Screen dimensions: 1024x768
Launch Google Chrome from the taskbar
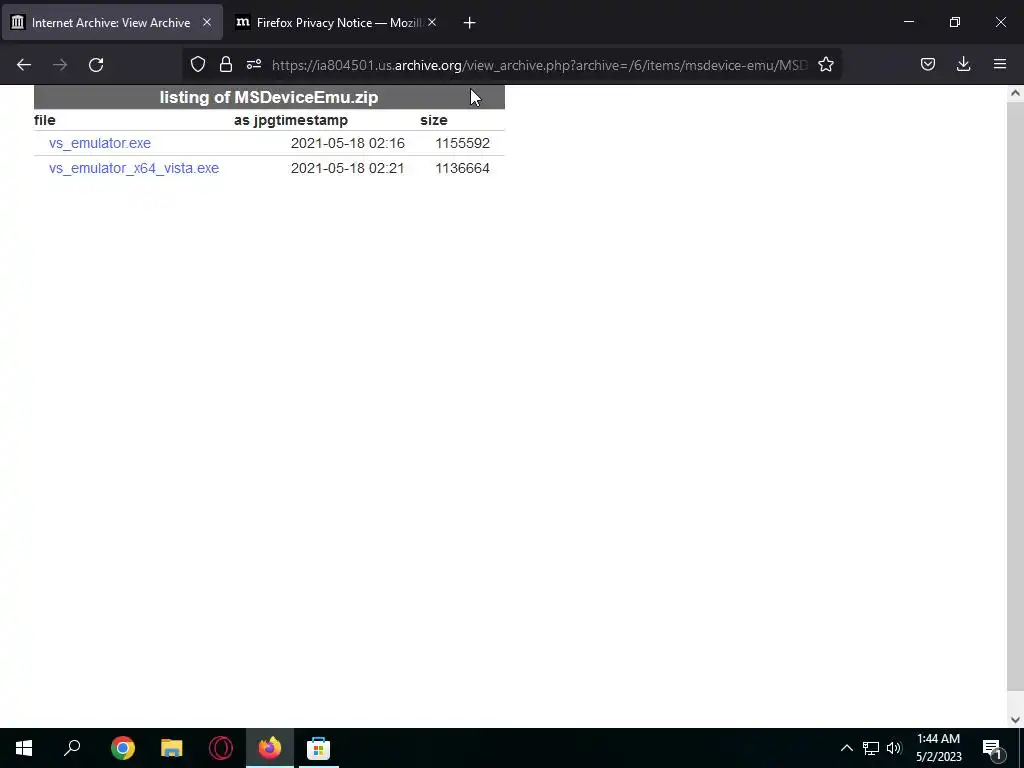click(123, 748)
